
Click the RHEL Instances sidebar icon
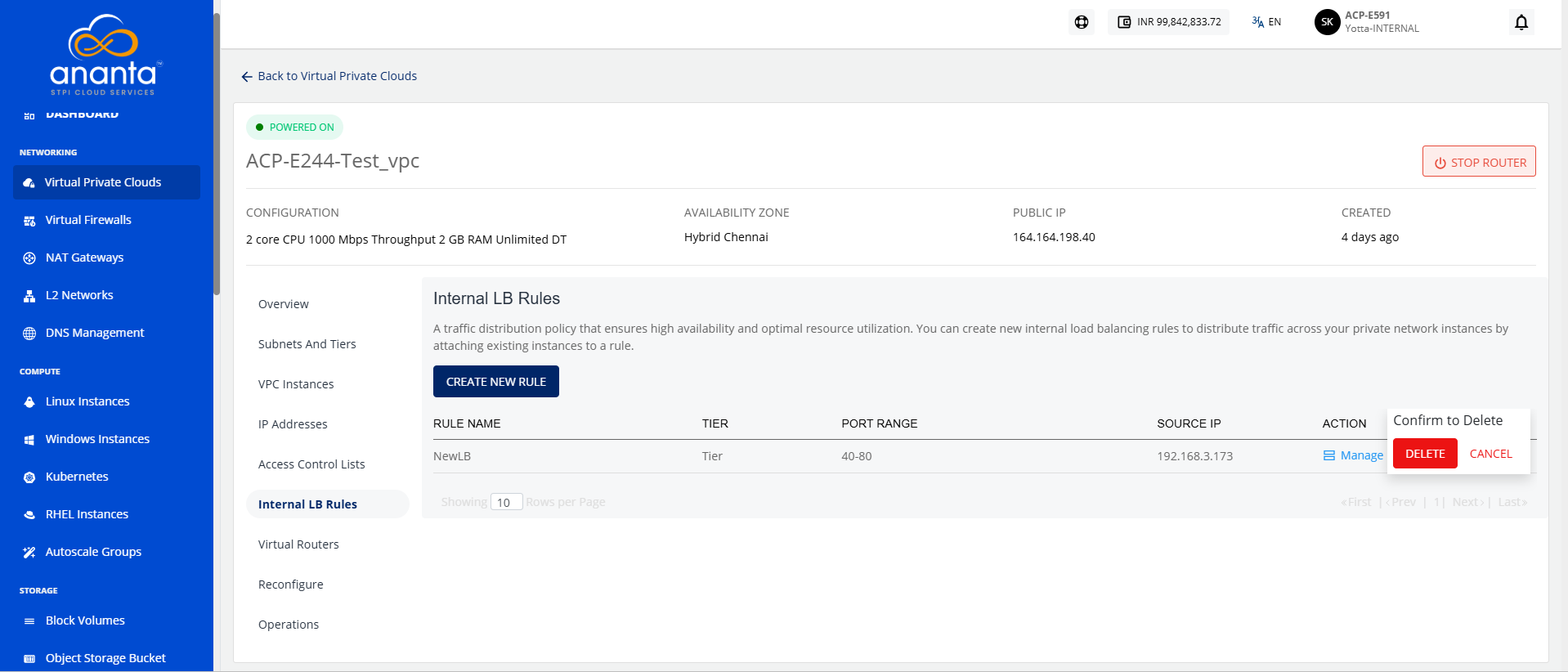coord(29,515)
